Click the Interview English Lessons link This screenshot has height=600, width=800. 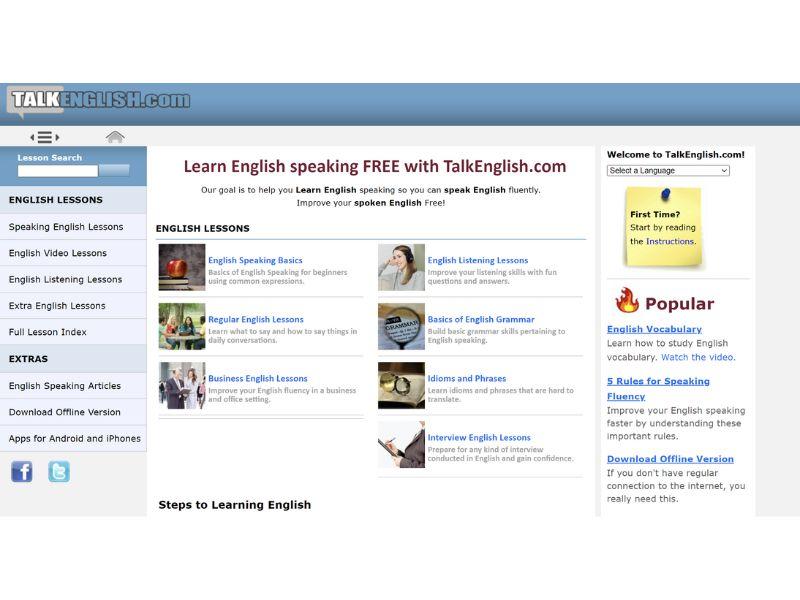point(479,438)
